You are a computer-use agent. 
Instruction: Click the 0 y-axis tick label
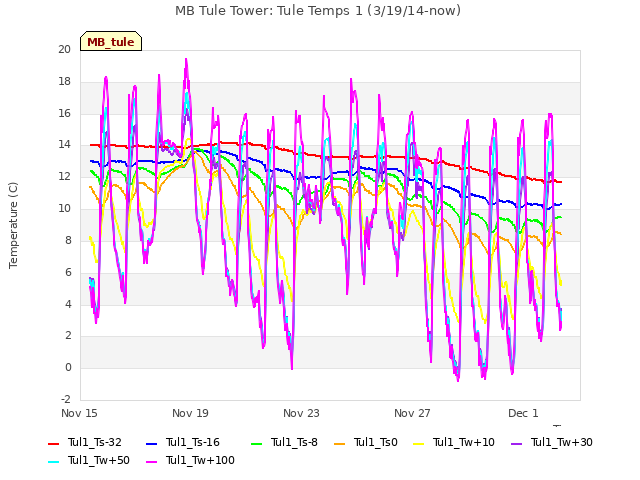pos(68,367)
